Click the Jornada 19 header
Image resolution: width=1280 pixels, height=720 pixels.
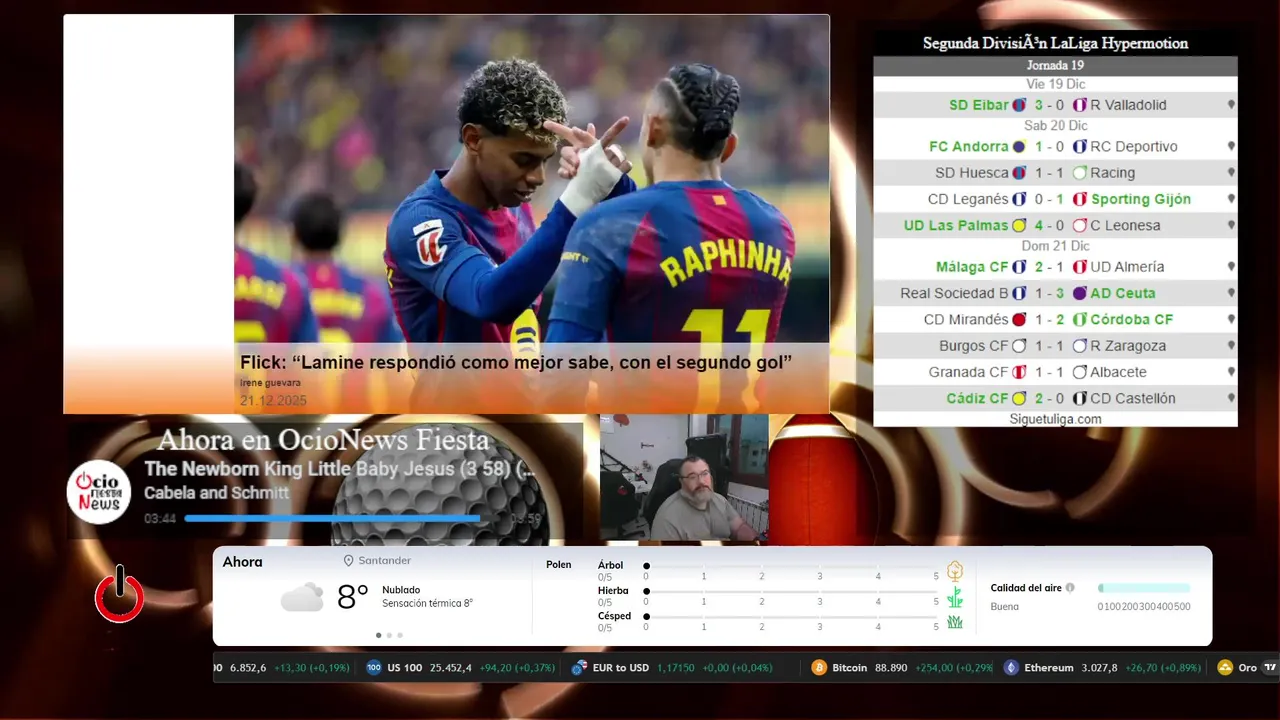[x=1055, y=65]
